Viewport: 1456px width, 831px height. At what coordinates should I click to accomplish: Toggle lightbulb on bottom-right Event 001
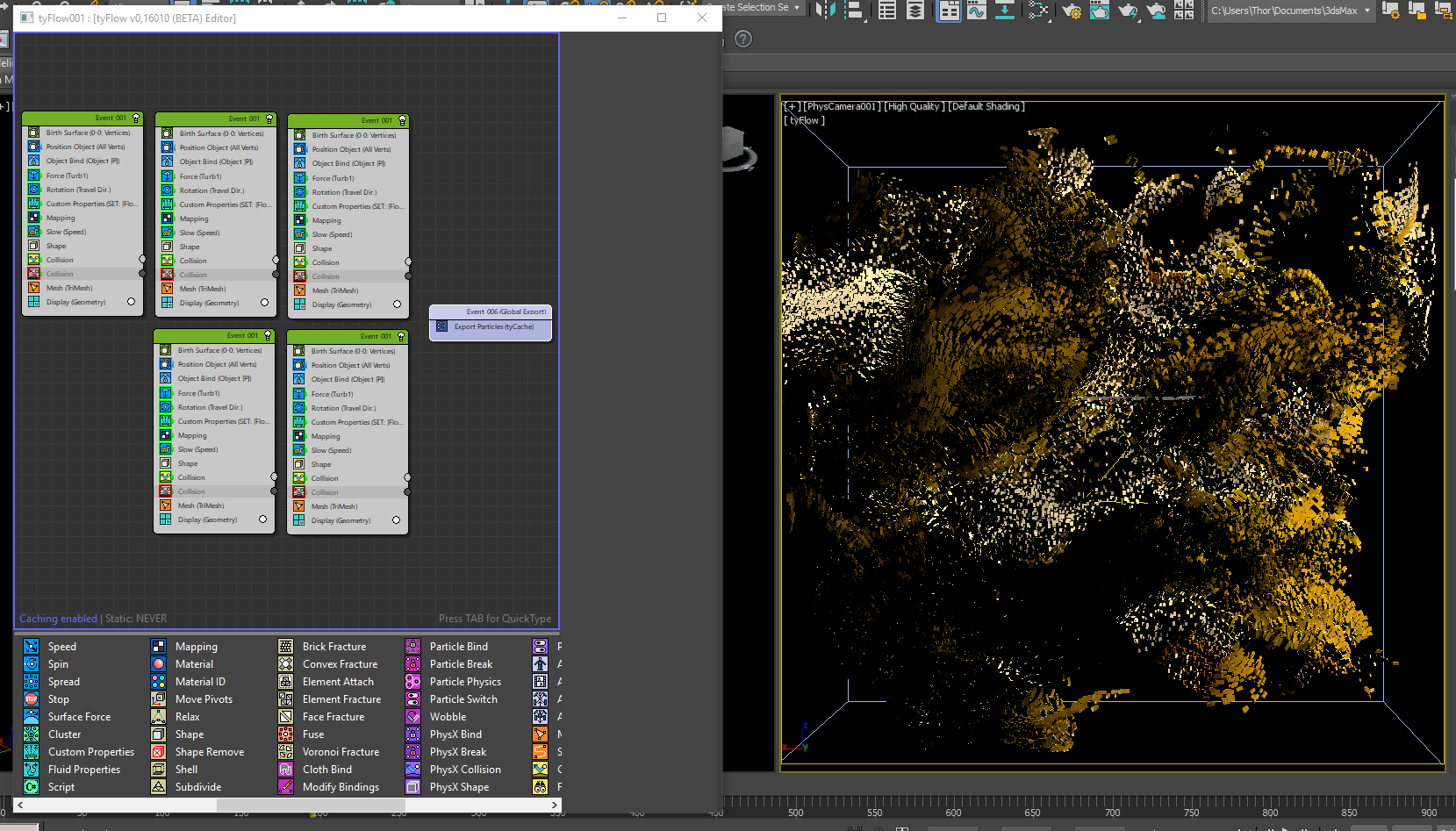point(401,336)
